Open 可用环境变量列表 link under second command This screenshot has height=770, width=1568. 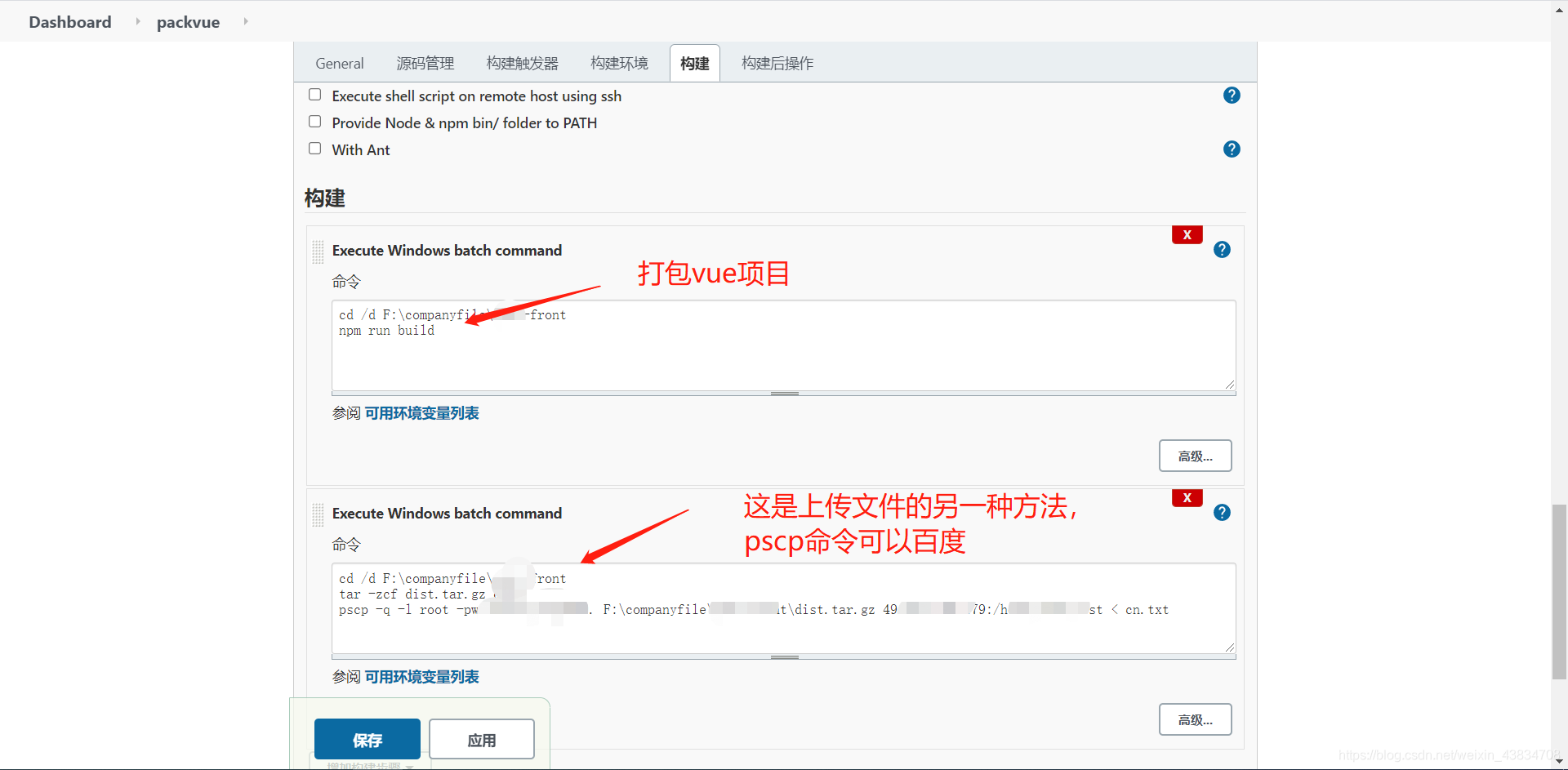[x=421, y=677]
